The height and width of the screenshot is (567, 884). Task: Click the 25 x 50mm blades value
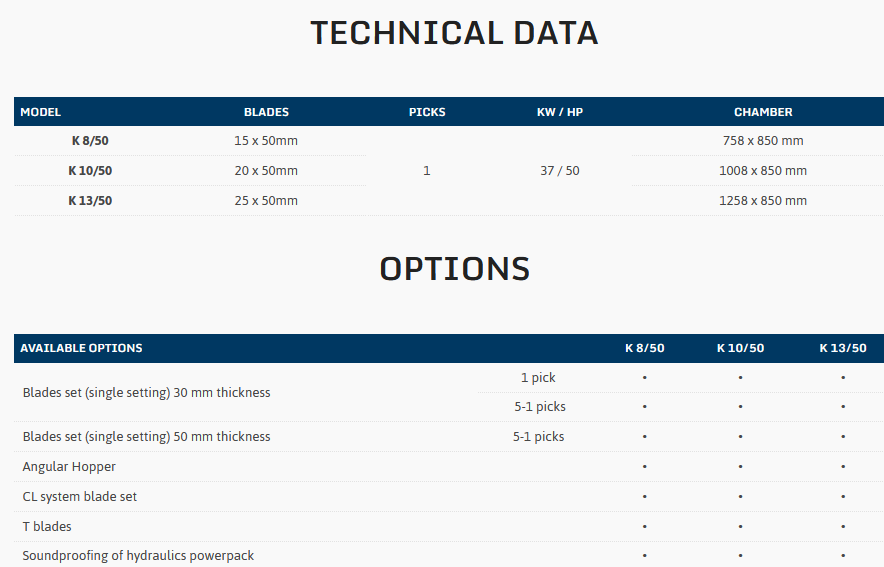coord(266,201)
